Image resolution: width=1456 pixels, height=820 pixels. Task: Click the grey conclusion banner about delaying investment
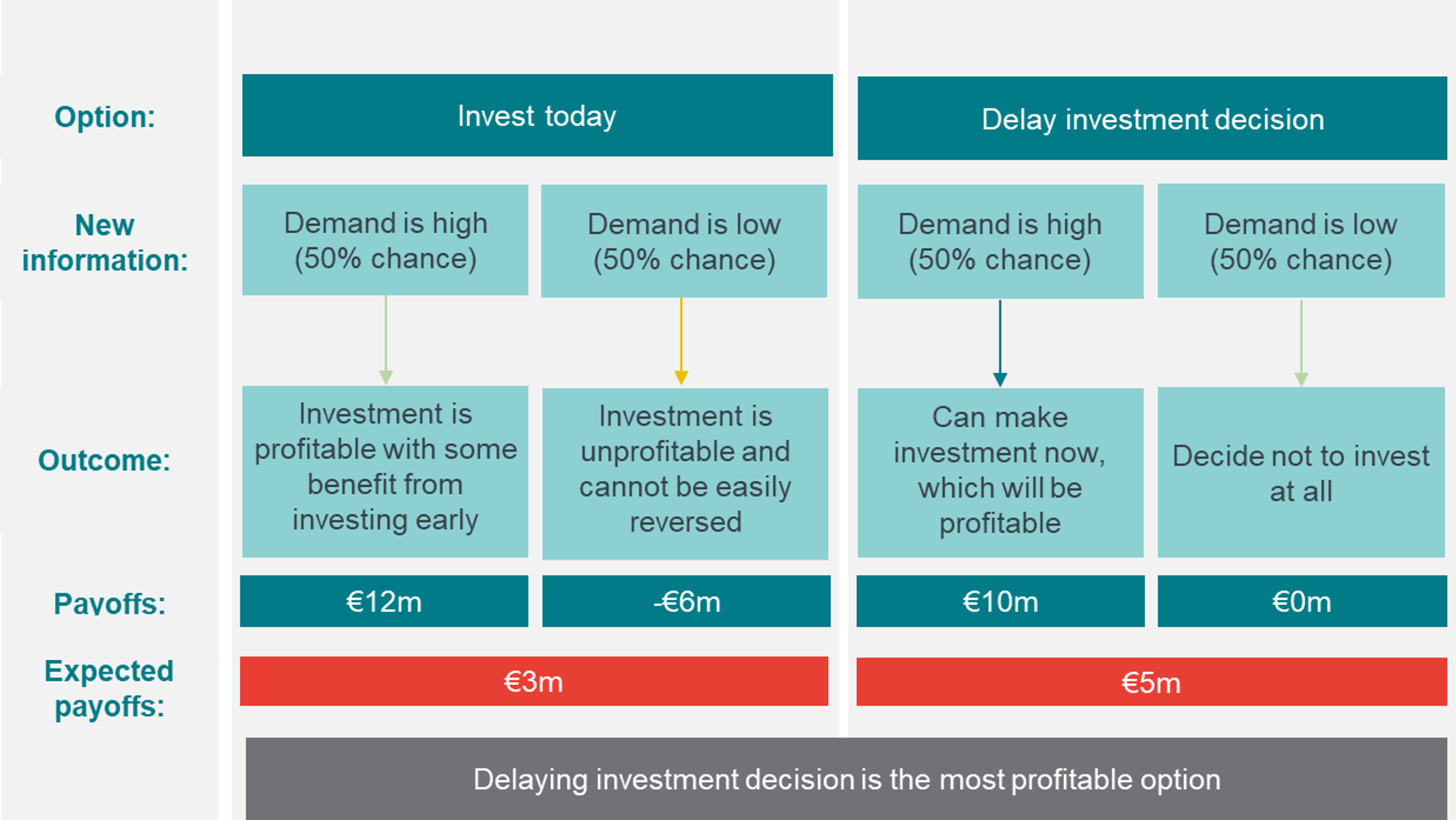846,779
